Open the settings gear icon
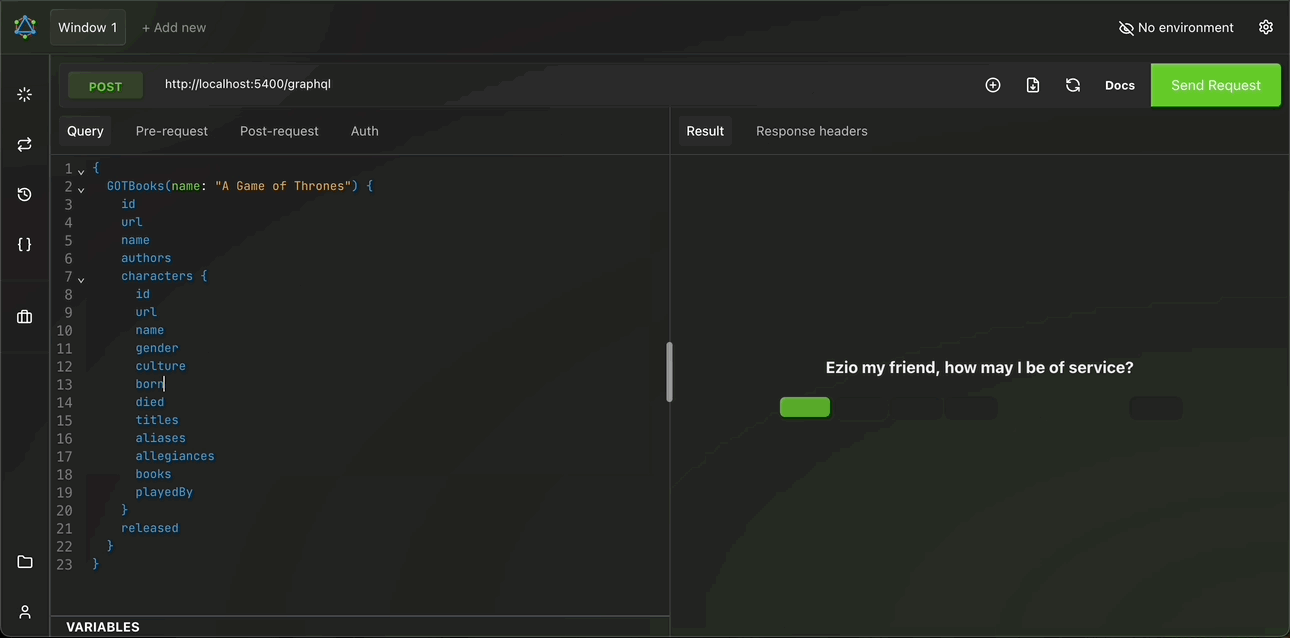The width and height of the screenshot is (1290, 638). [x=1266, y=27]
